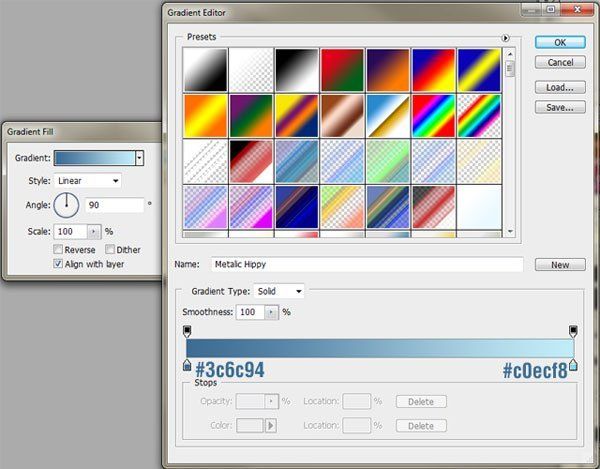Open the Gradient Type dropdown showing Solid
This screenshot has height=469, width=600.
[x=279, y=291]
